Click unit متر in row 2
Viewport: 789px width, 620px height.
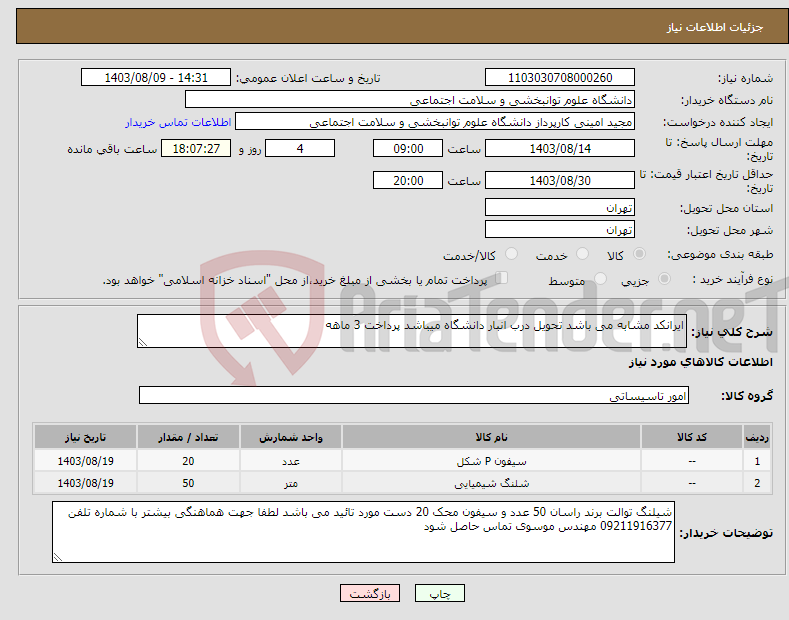pyautogui.click(x=291, y=483)
